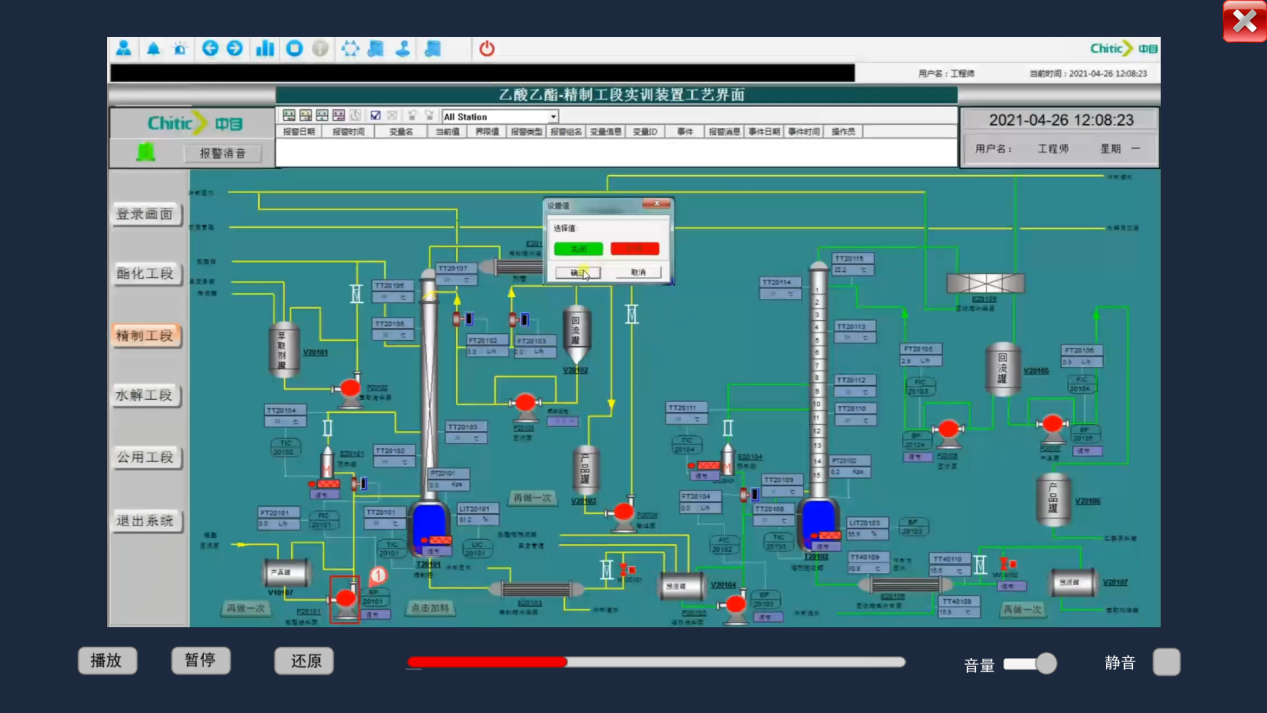Screen dimensions: 1267x713
Task: Click the green alarm bell indicator
Action: point(146,152)
